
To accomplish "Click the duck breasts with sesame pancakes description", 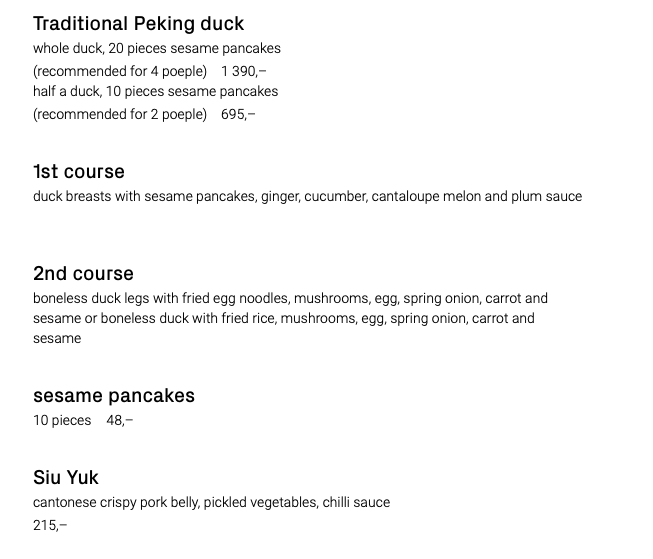I will click(308, 196).
